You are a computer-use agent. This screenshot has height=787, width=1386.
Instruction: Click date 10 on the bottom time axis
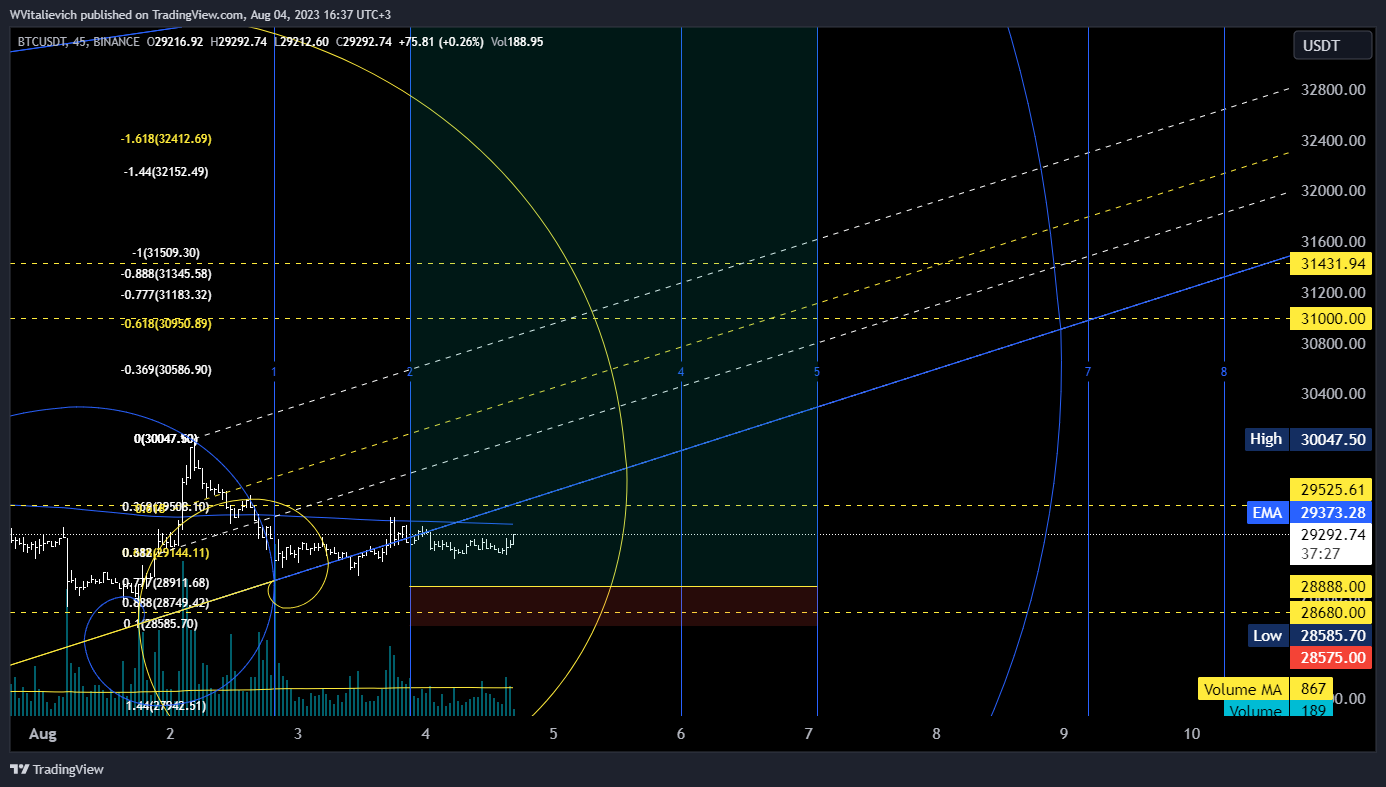pyautogui.click(x=1191, y=734)
